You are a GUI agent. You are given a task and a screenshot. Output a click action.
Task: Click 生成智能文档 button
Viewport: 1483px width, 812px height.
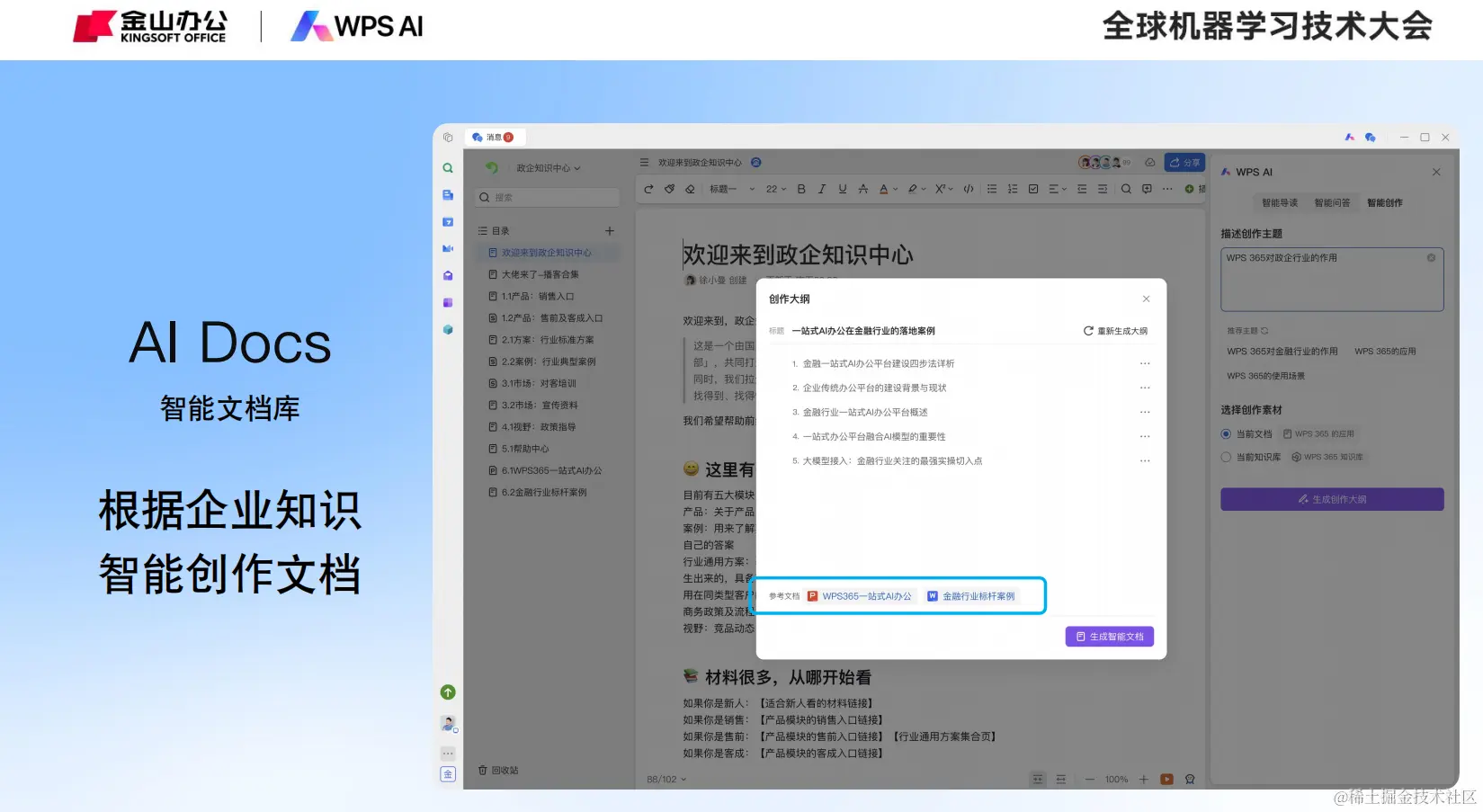1110,637
